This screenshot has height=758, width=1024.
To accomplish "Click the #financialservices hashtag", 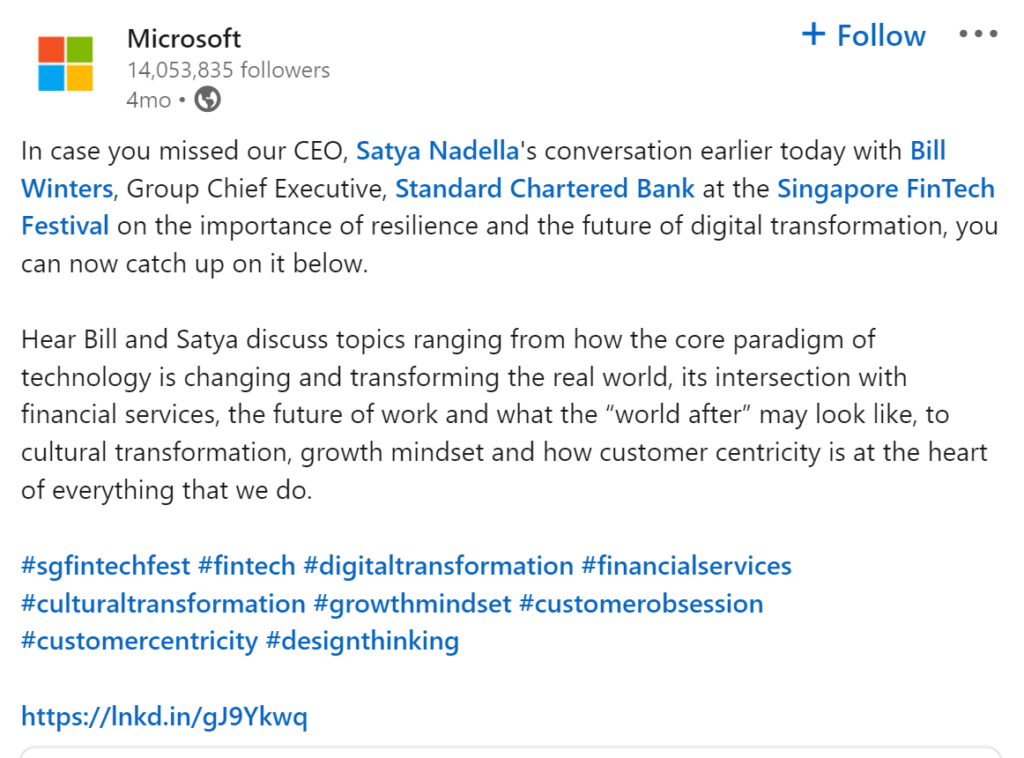I will point(687,565).
